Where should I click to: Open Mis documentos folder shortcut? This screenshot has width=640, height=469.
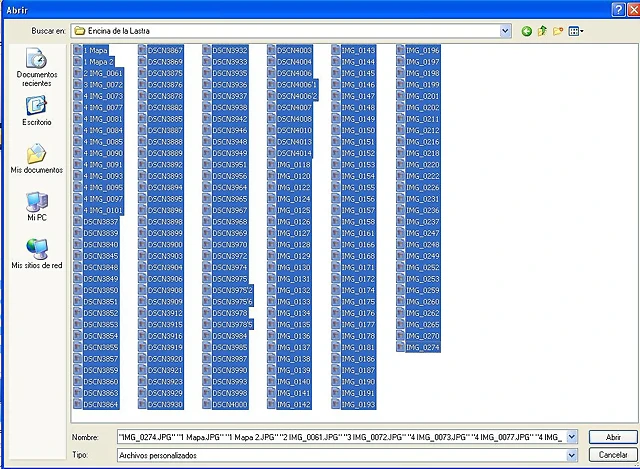coord(37,158)
